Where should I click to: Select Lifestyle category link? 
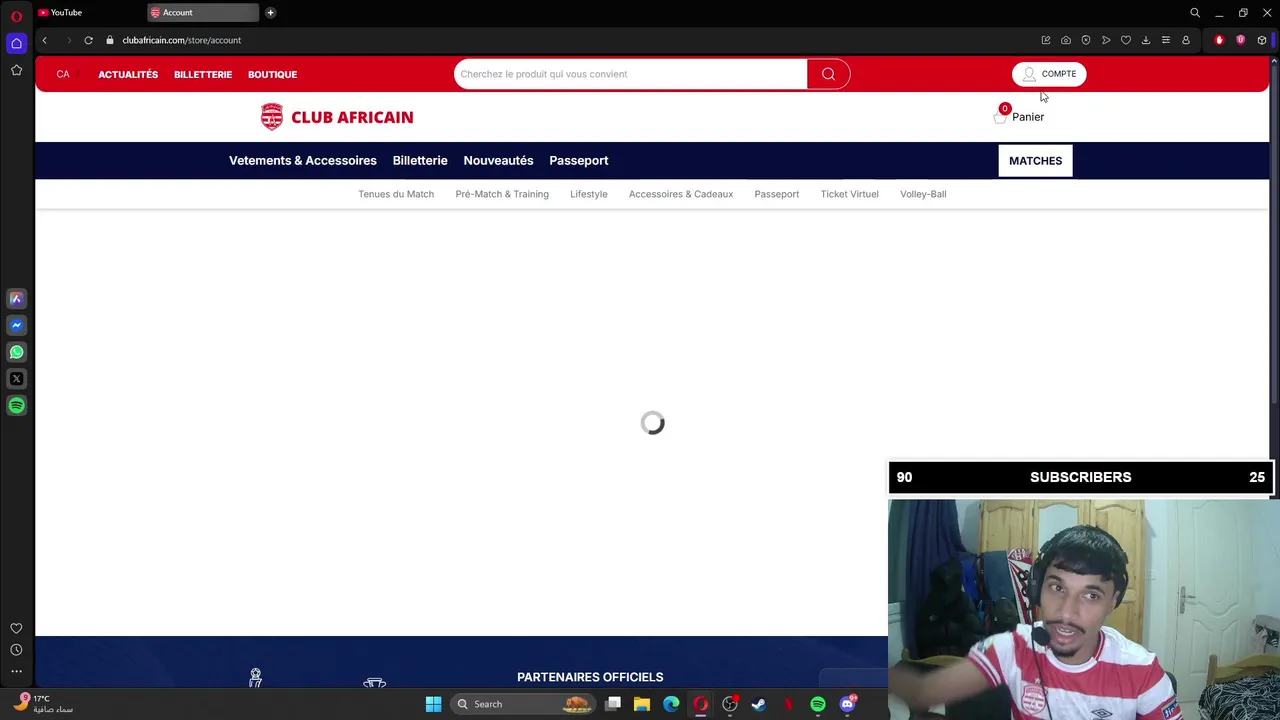(x=589, y=194)
